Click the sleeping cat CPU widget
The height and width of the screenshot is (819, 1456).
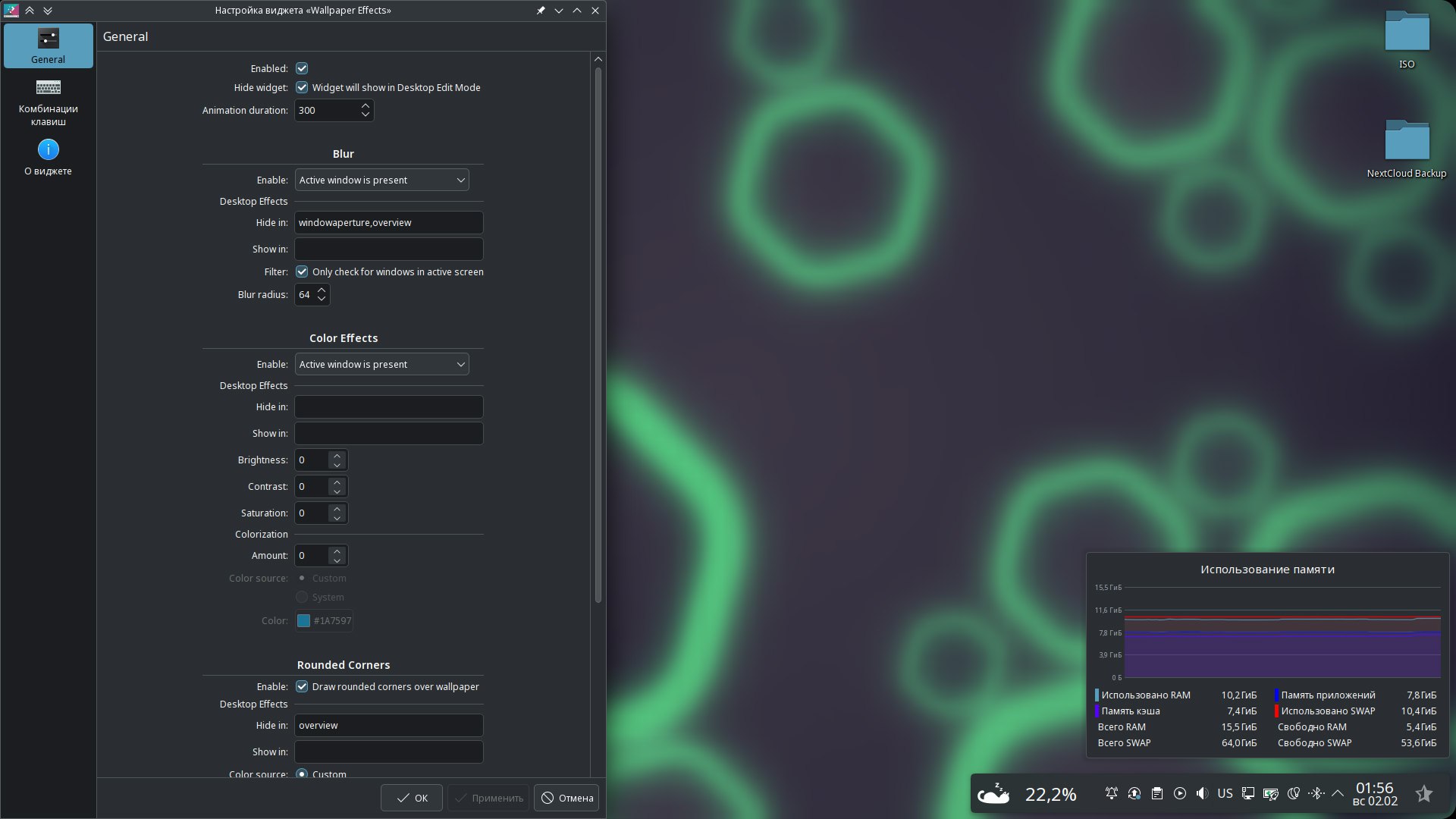click(x=993, y=793)
